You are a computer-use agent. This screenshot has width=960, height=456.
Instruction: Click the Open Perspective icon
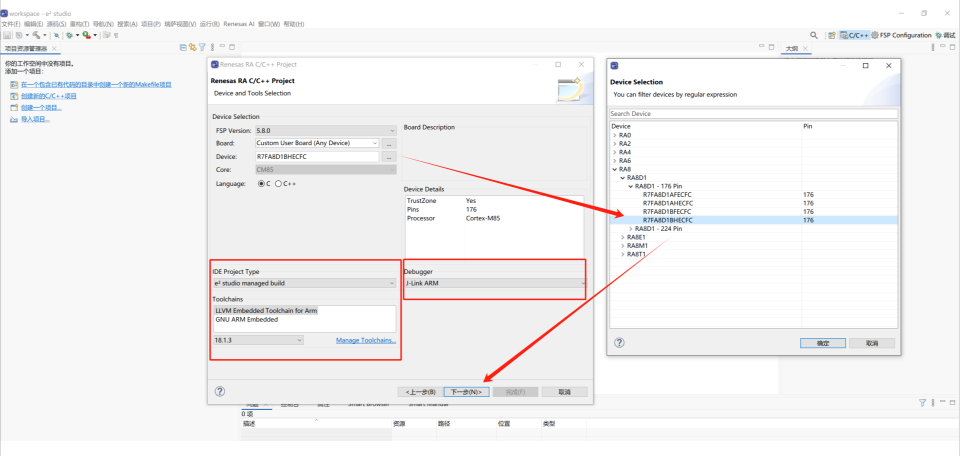point(831,35)
